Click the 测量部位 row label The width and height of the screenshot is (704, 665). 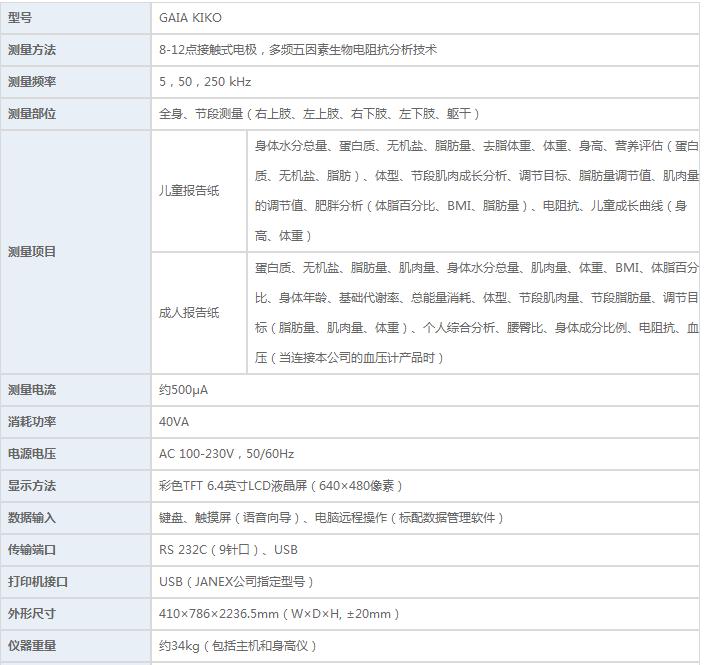click(32, 113)
